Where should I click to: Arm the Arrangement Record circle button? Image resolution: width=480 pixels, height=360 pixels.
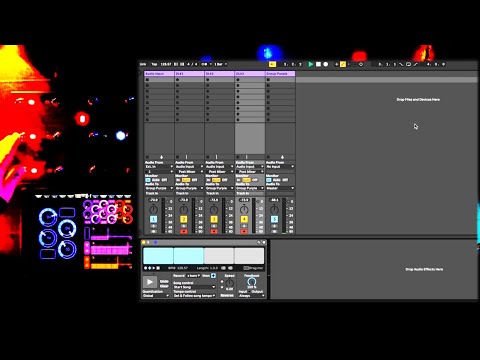(x=326, y=64)
